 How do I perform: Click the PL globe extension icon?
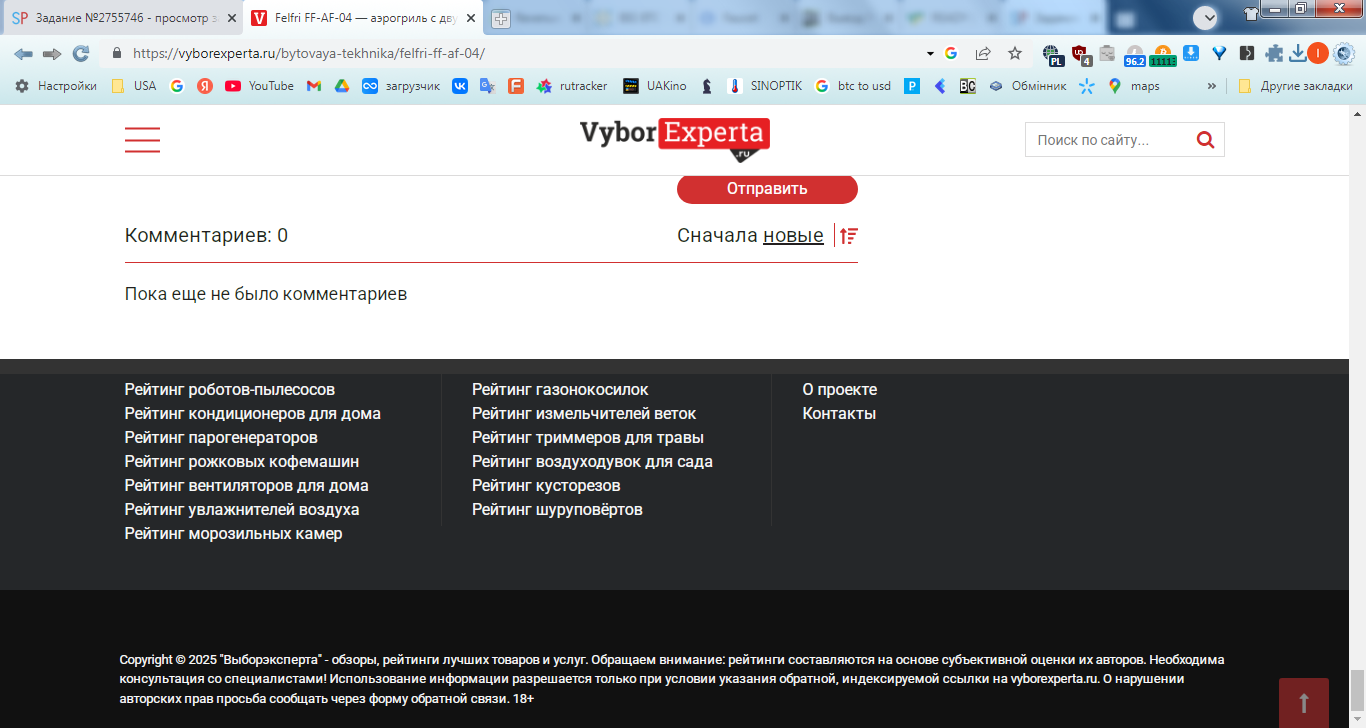click(x=1051, y=55)
